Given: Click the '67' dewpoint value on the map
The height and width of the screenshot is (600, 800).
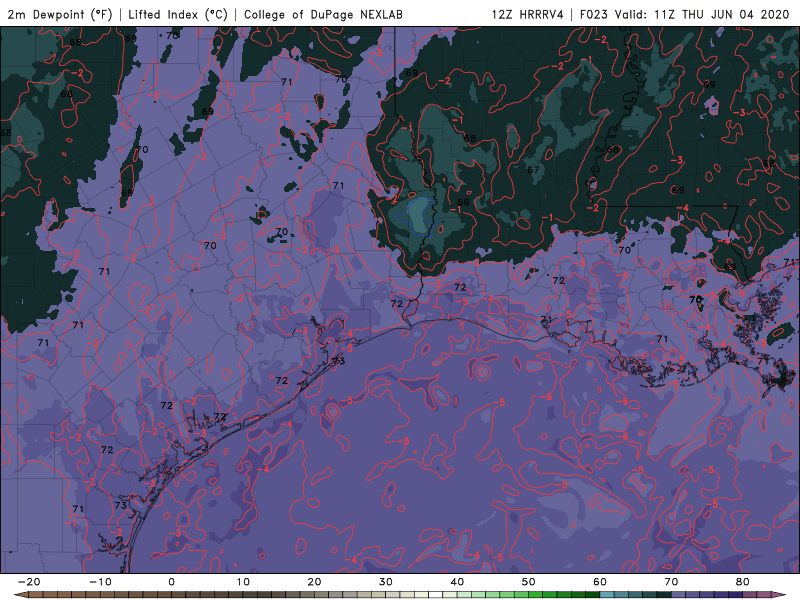Looking at the screenshot, I should [x=533, y=169].
